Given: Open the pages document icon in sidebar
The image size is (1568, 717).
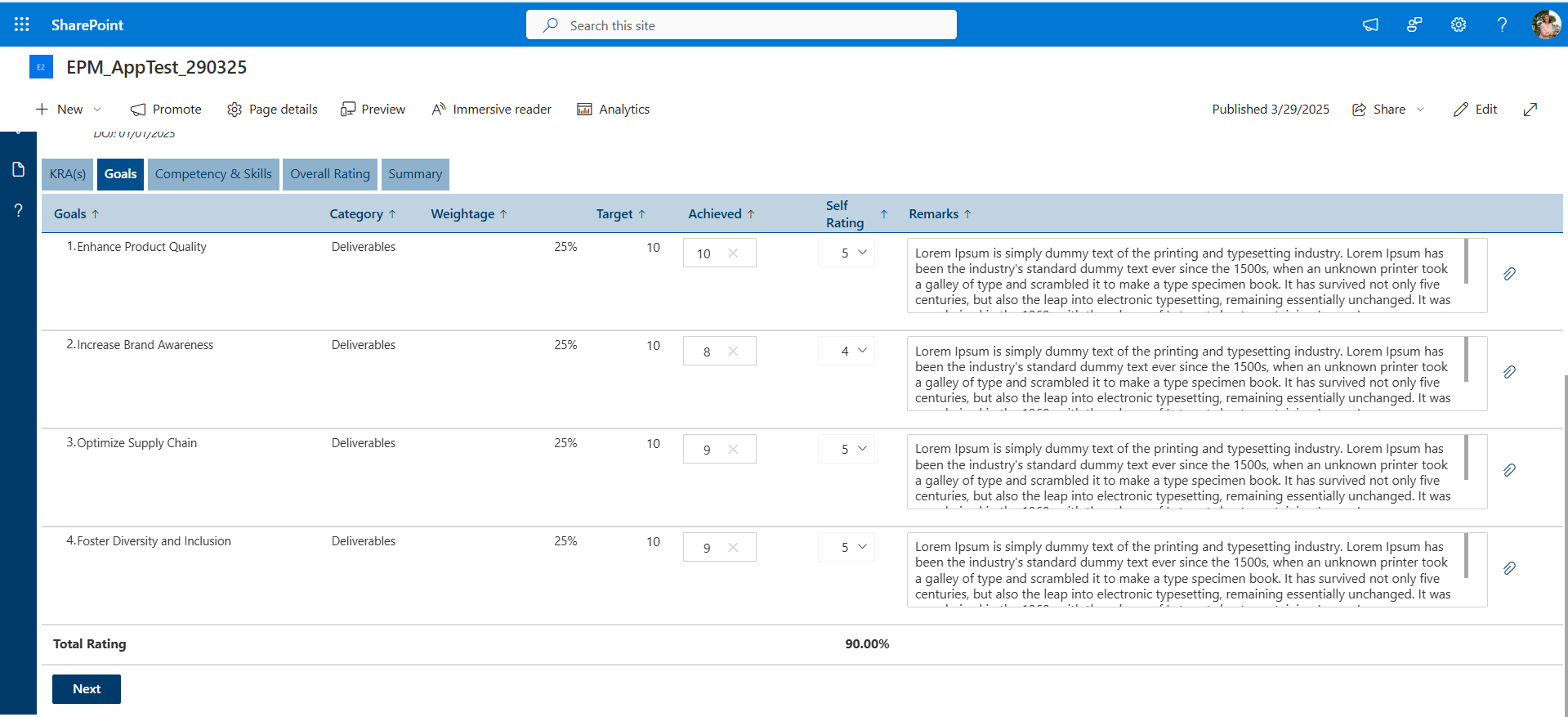Looking at the screenshot, I should point(18,169).
